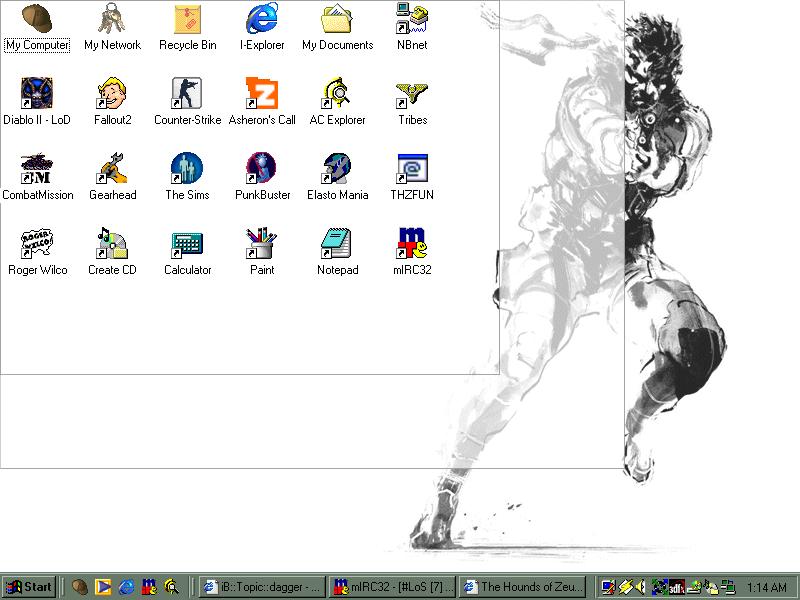Open the Start menu

pyautogui.click(x=29, y=587)
